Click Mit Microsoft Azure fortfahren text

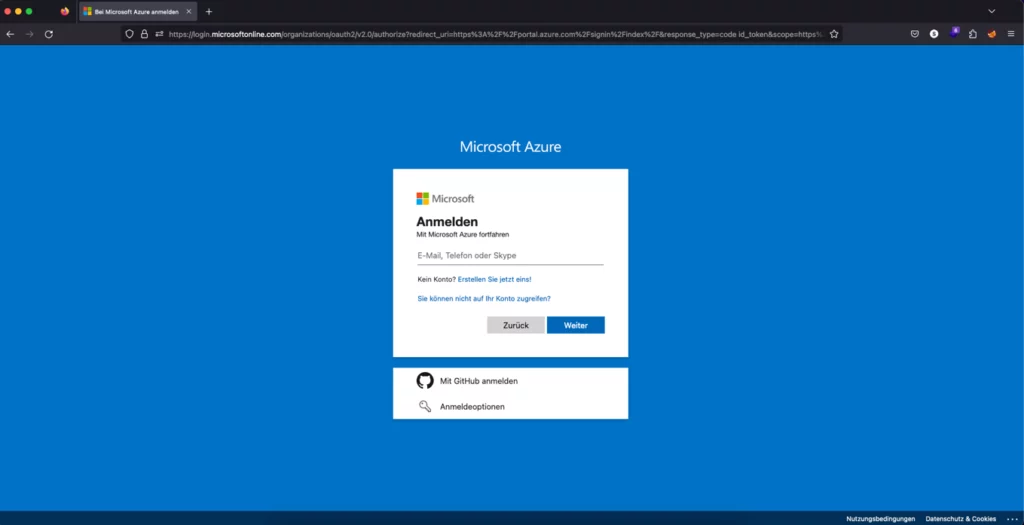463,234
